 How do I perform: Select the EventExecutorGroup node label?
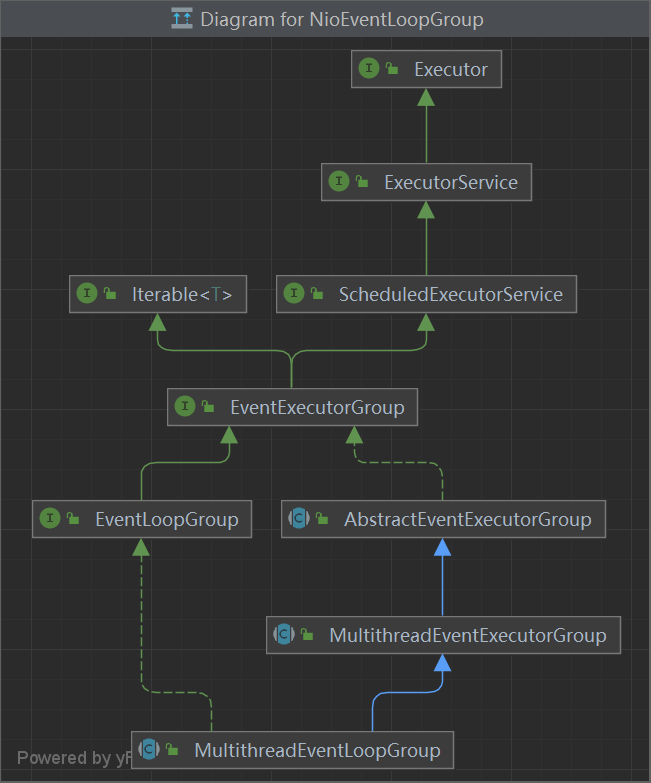pos(318,407)
